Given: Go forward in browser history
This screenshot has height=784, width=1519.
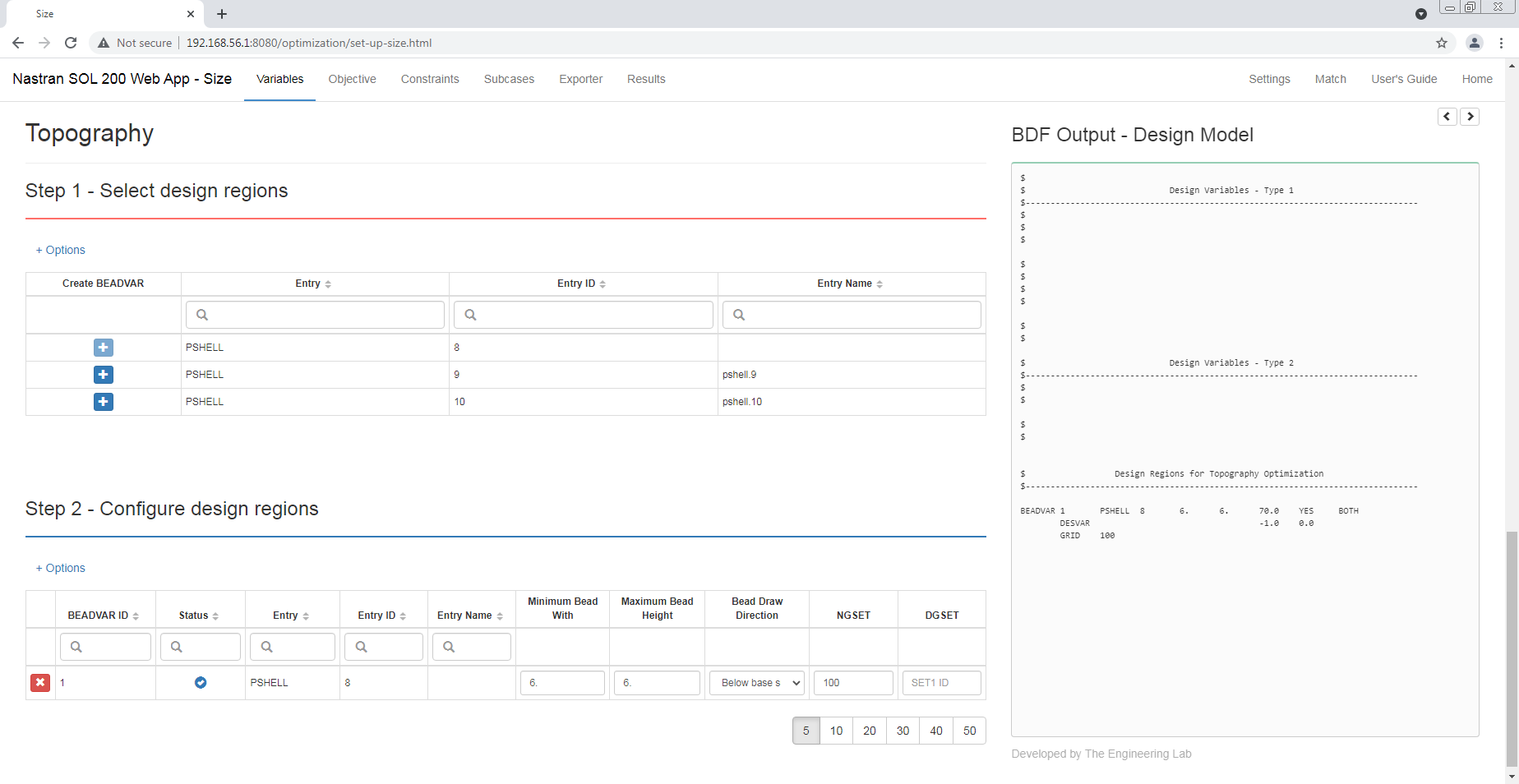Looking at the screenshot, I should click(44, 43).
